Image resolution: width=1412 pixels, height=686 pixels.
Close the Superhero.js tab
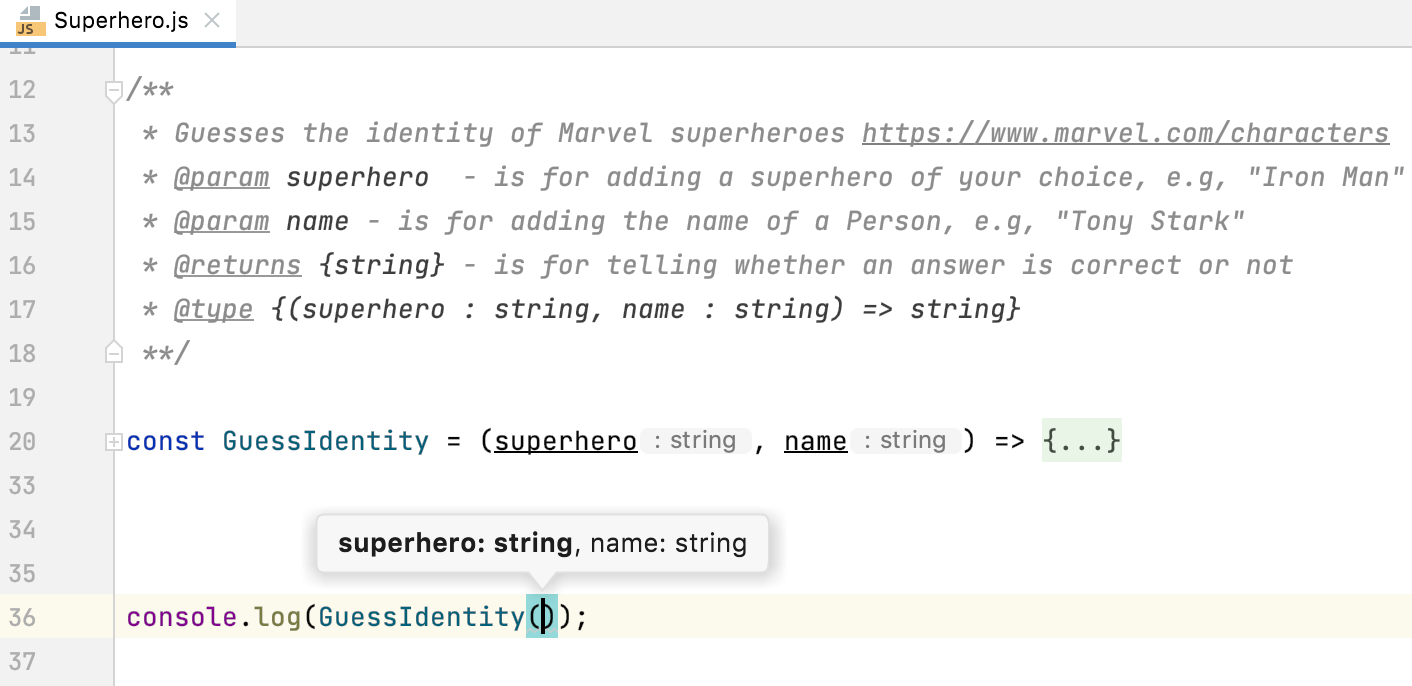pos(210,18)
